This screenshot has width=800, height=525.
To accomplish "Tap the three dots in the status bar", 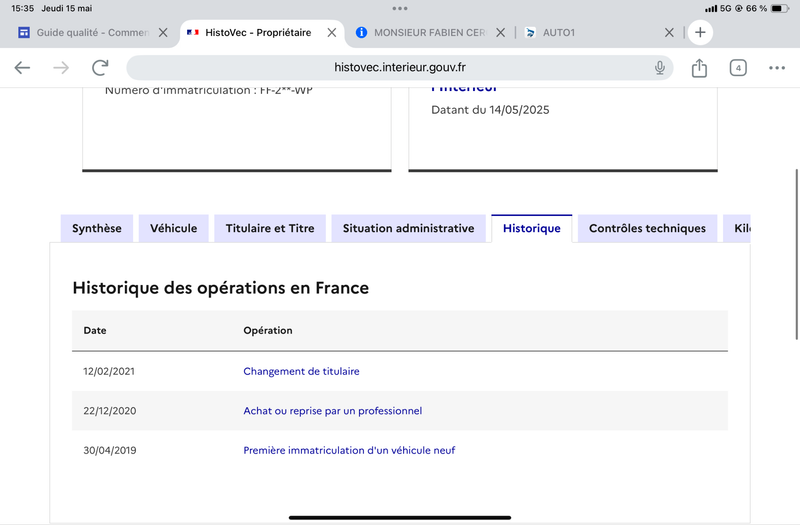I will point(400,8).
